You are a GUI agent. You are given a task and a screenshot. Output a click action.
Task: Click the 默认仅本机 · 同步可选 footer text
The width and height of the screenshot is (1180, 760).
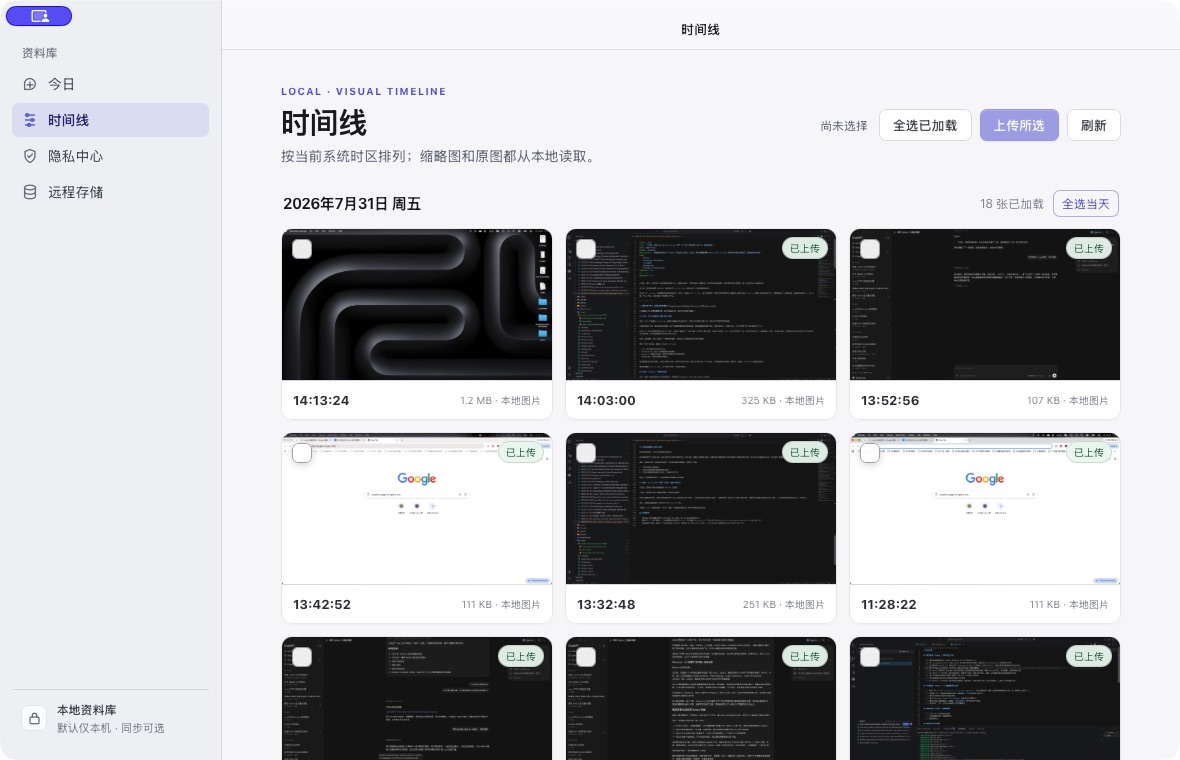pos(111,728)
